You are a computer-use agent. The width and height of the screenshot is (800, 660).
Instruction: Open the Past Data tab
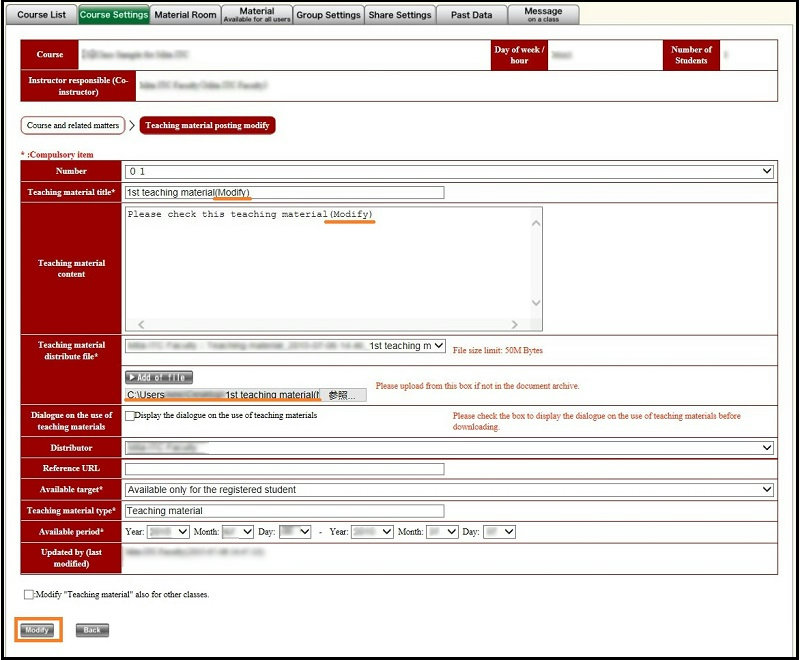(x=471, y=15)
